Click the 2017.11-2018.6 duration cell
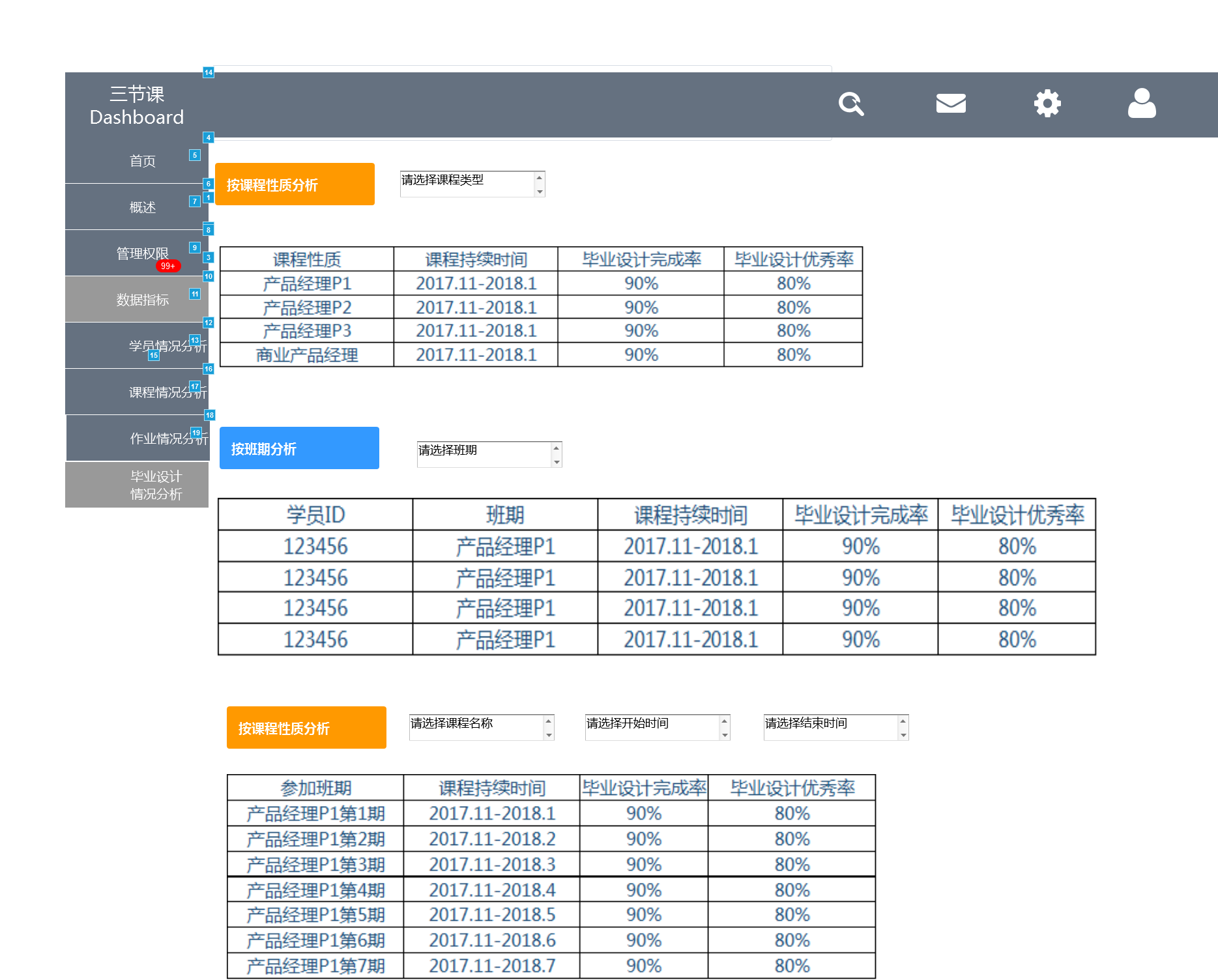 [492, 940]
